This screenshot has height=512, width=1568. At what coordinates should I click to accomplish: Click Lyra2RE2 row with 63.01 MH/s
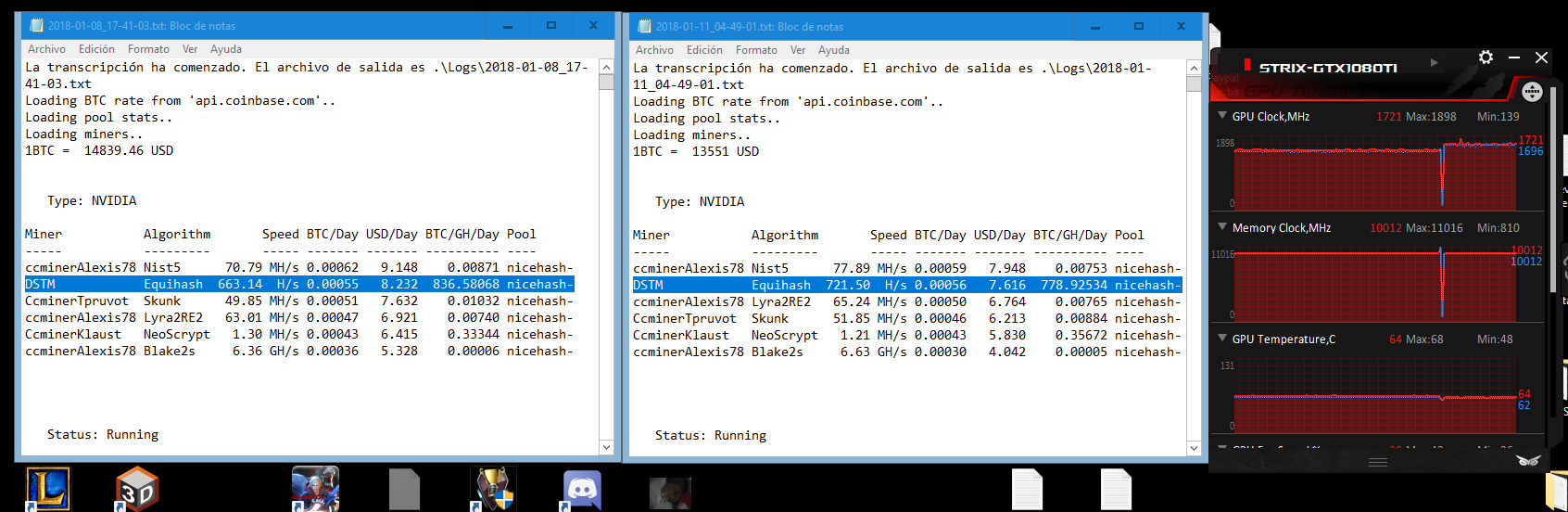tap(299, 317)
